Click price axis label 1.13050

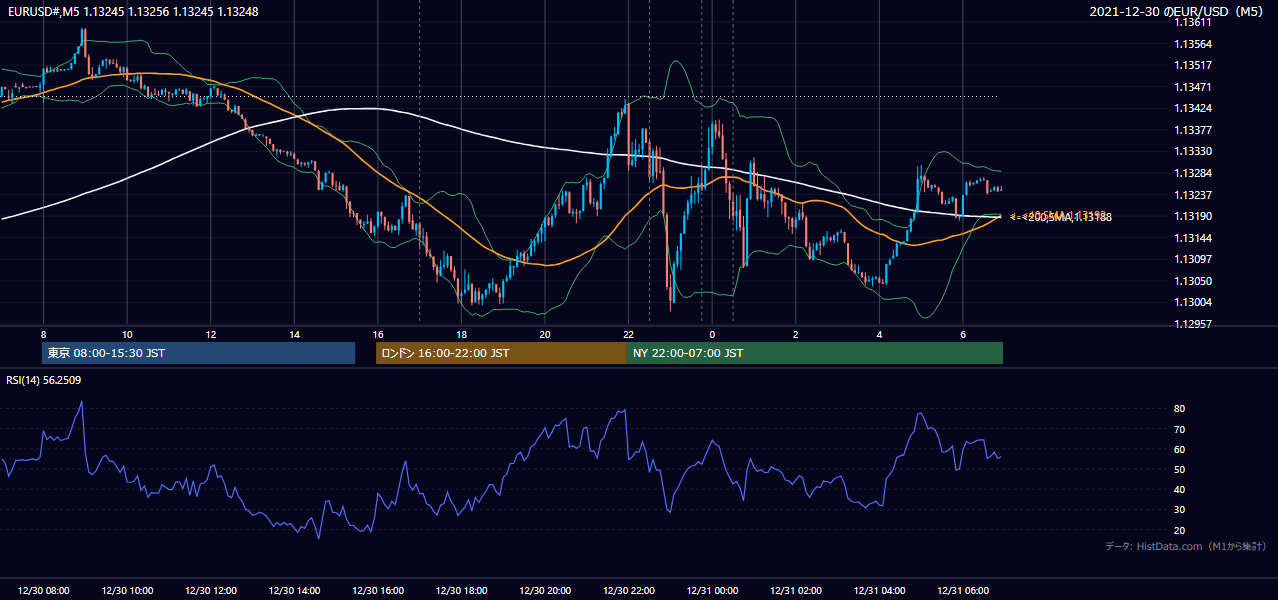coord(1193,281)
